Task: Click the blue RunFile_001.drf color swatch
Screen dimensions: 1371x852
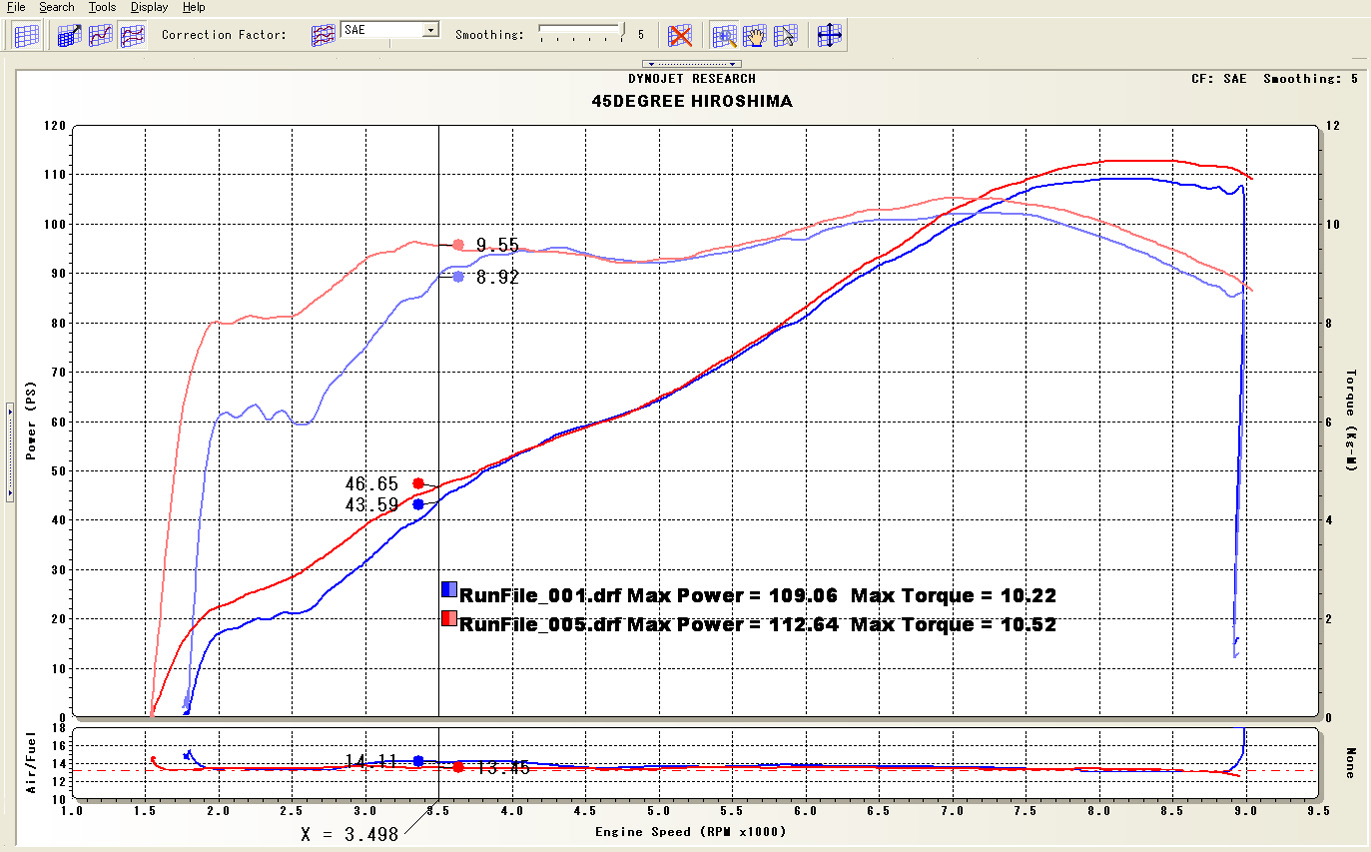Action: (x=449, y=589)
